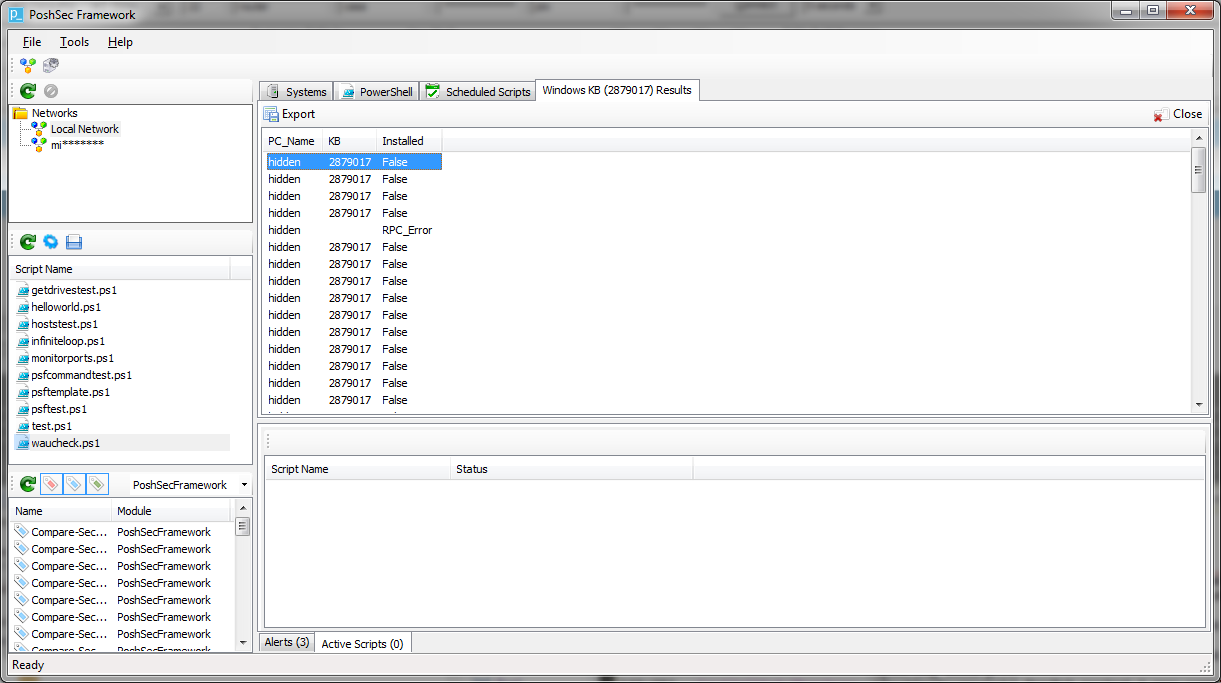The height and width of the screenshot is (683, 1221).
Task: Toggle the blue tag filter button
Action: [74, 485]
